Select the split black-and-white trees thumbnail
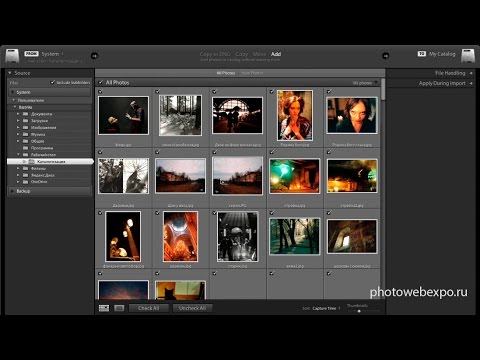480x360 pixels. point(123,176)
